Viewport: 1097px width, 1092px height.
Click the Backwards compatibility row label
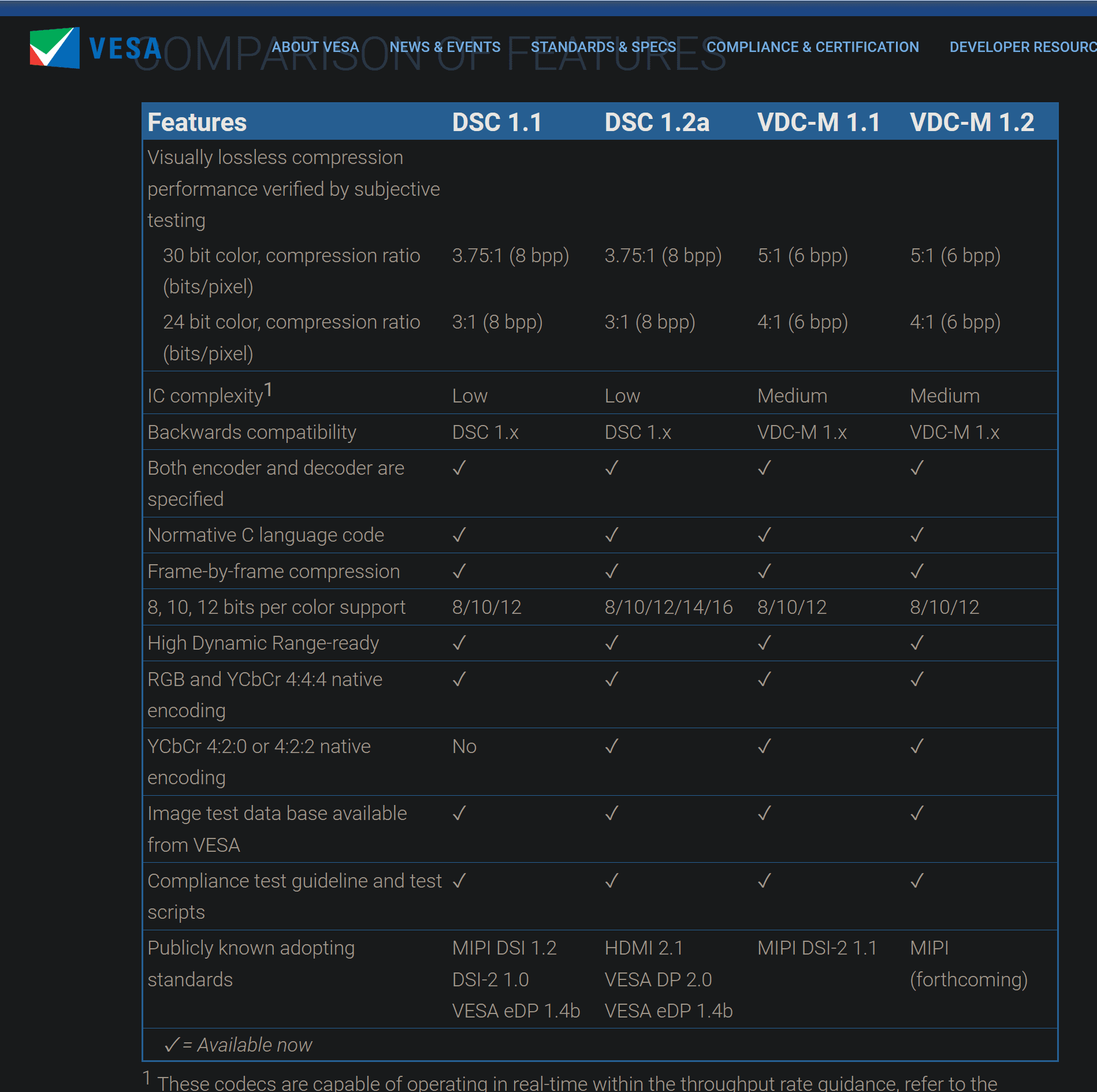(x=252, y=432)
